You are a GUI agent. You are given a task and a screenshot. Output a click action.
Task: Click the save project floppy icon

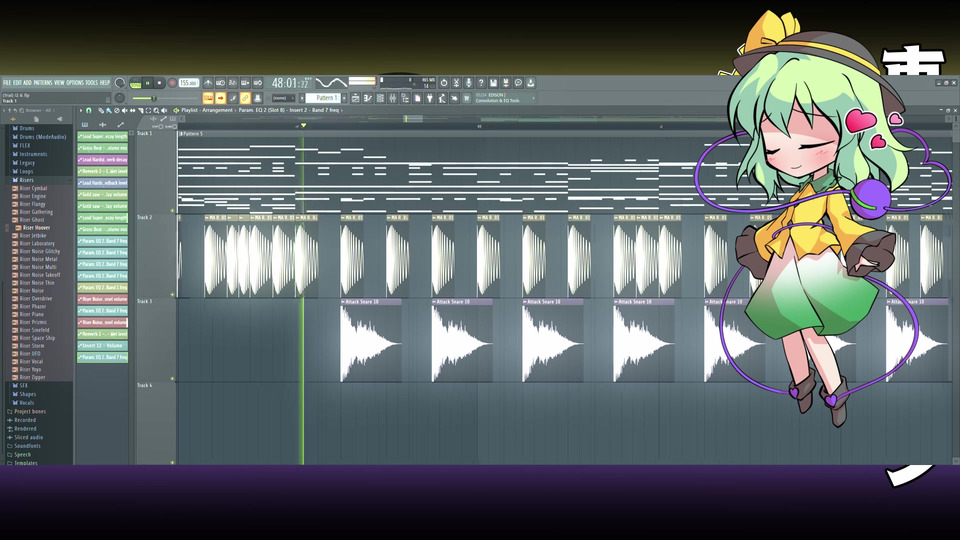pyautogui.click(x=493, y=83)
